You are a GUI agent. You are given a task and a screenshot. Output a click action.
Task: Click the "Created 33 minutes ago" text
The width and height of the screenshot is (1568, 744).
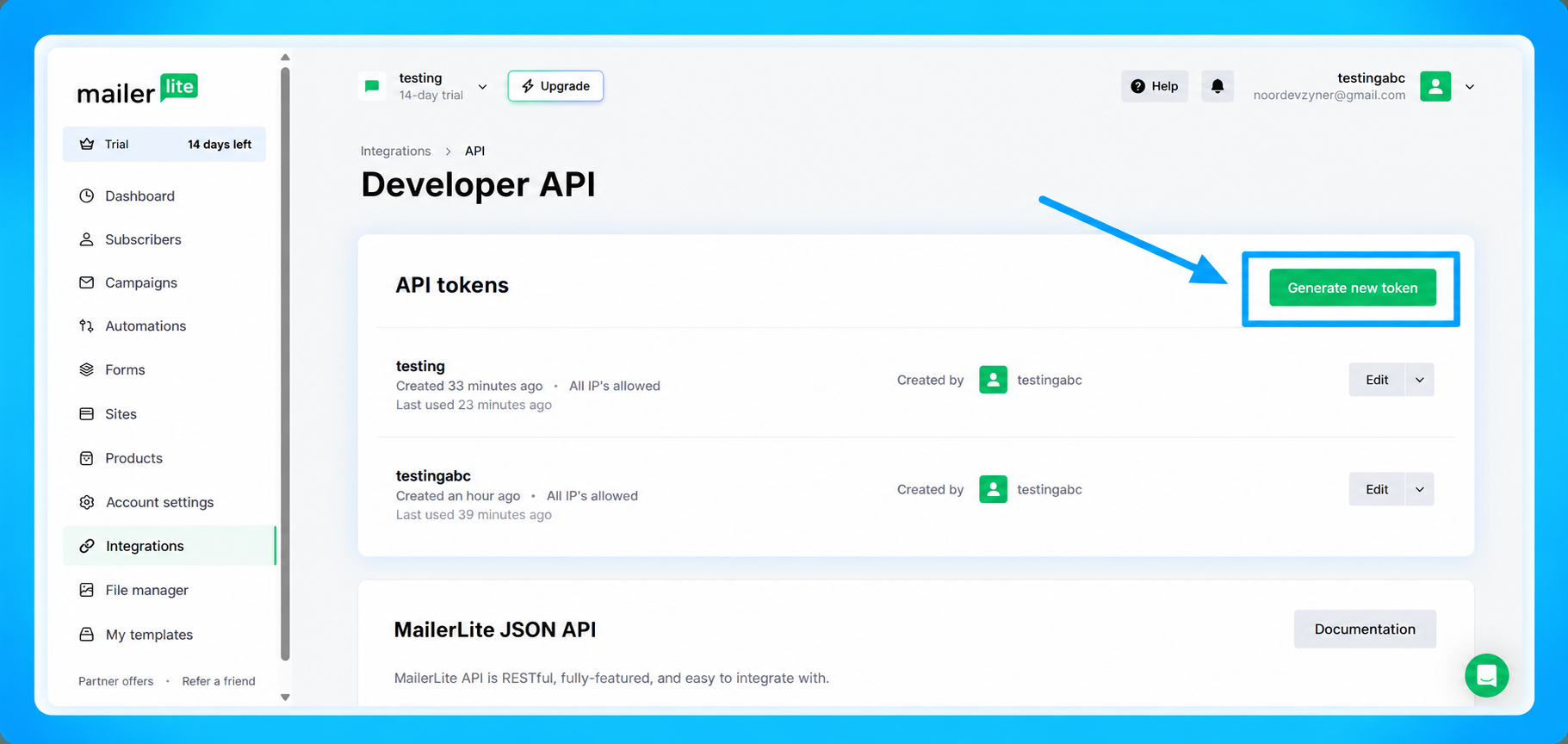pos(469,386)
